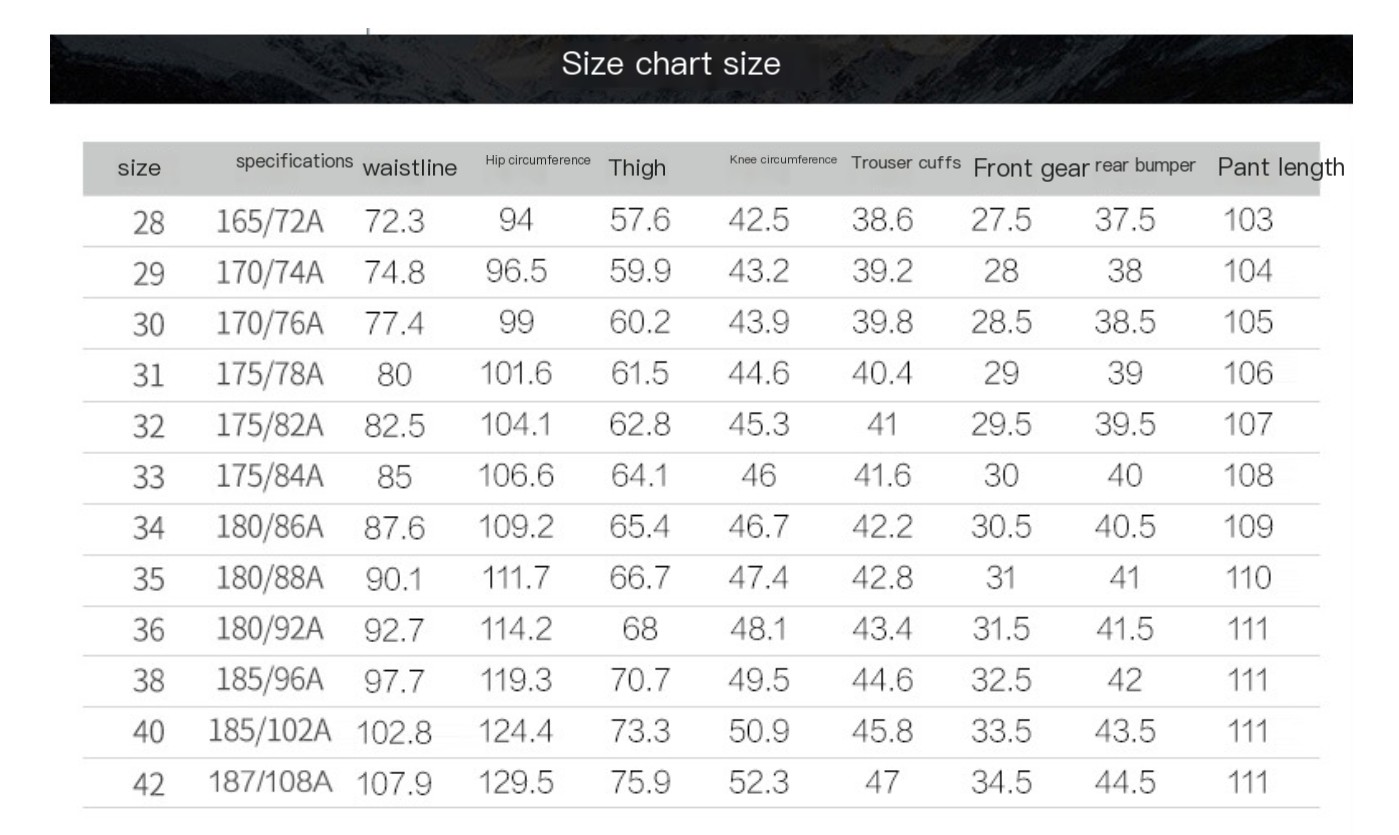Viewport: 1399px width, 835px height.
Task: Select pant length value 108
Action: click(1248, 475)
